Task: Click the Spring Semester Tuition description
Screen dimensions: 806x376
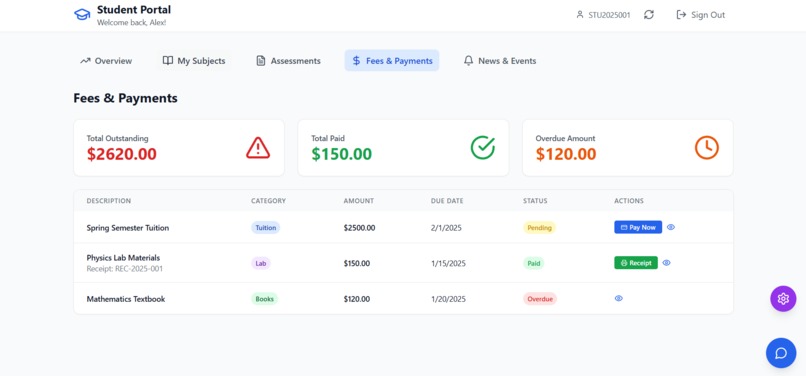Action: [127, 228]
